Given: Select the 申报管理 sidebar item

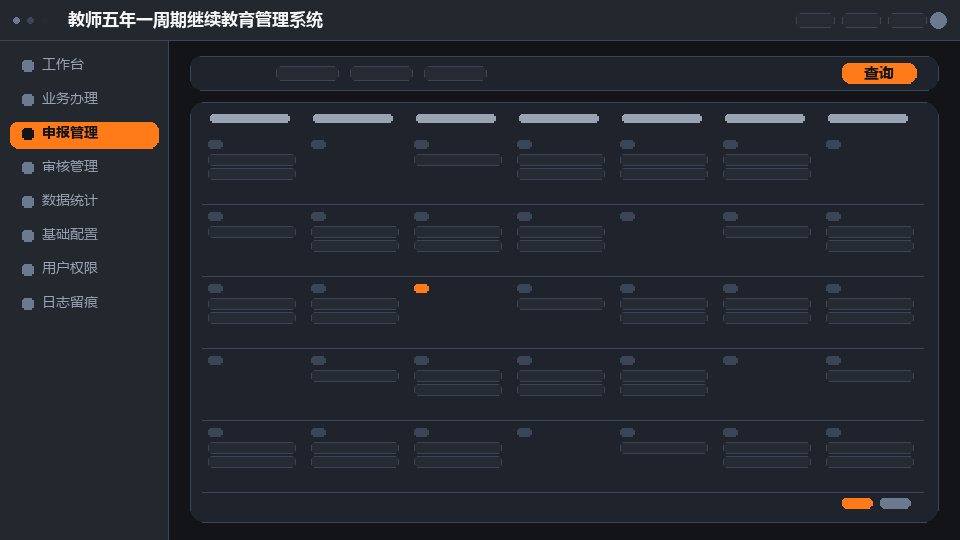Looking at the screenshot, I should point(84,133).
